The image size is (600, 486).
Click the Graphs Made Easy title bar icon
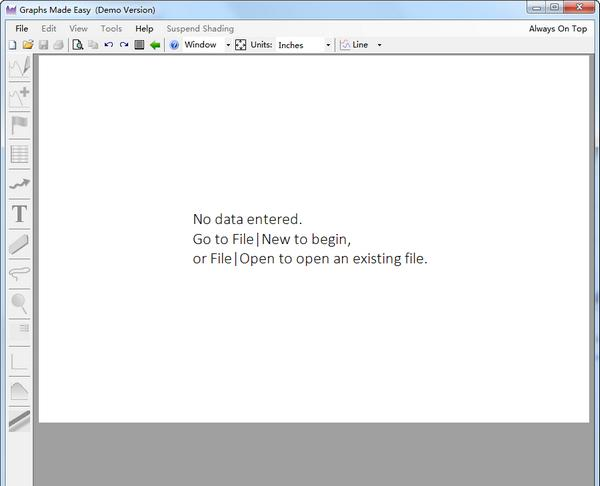11,10
